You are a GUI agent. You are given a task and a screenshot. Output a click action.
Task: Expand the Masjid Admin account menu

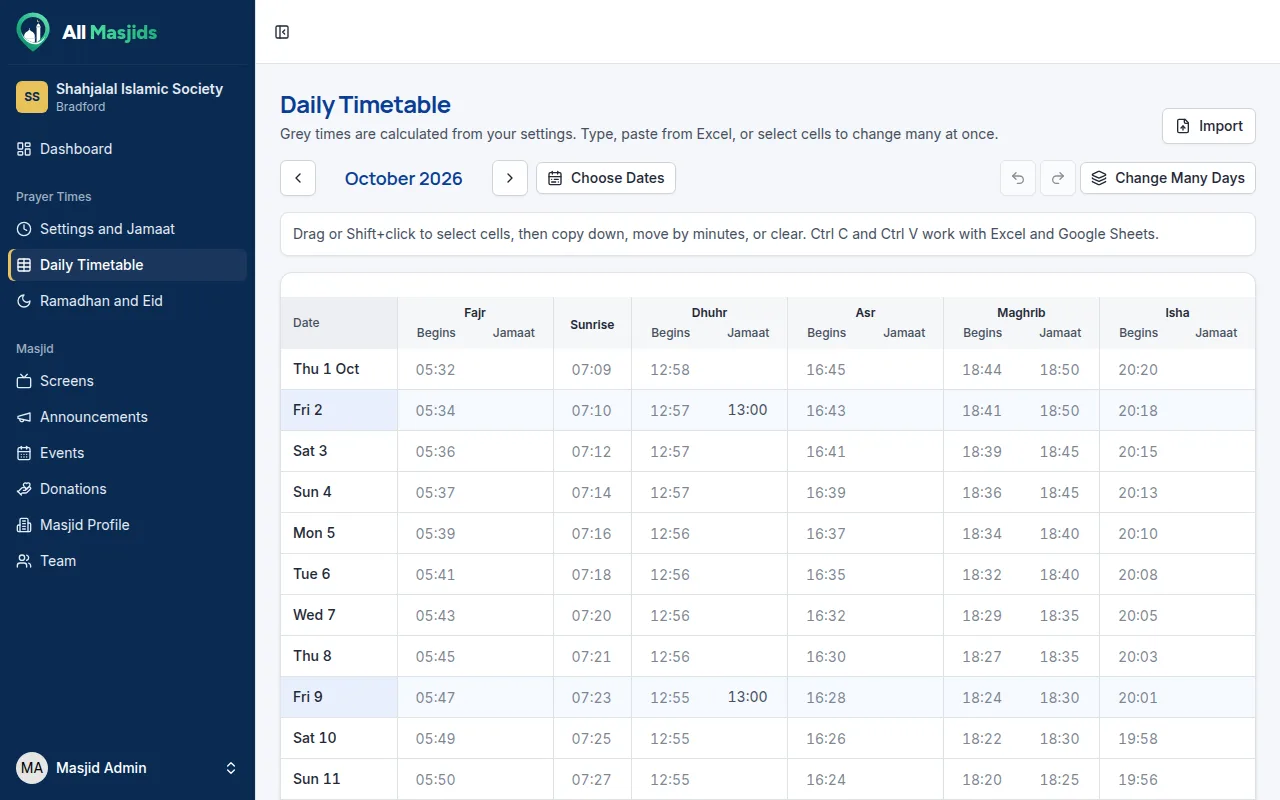click(x=127, y=768)
